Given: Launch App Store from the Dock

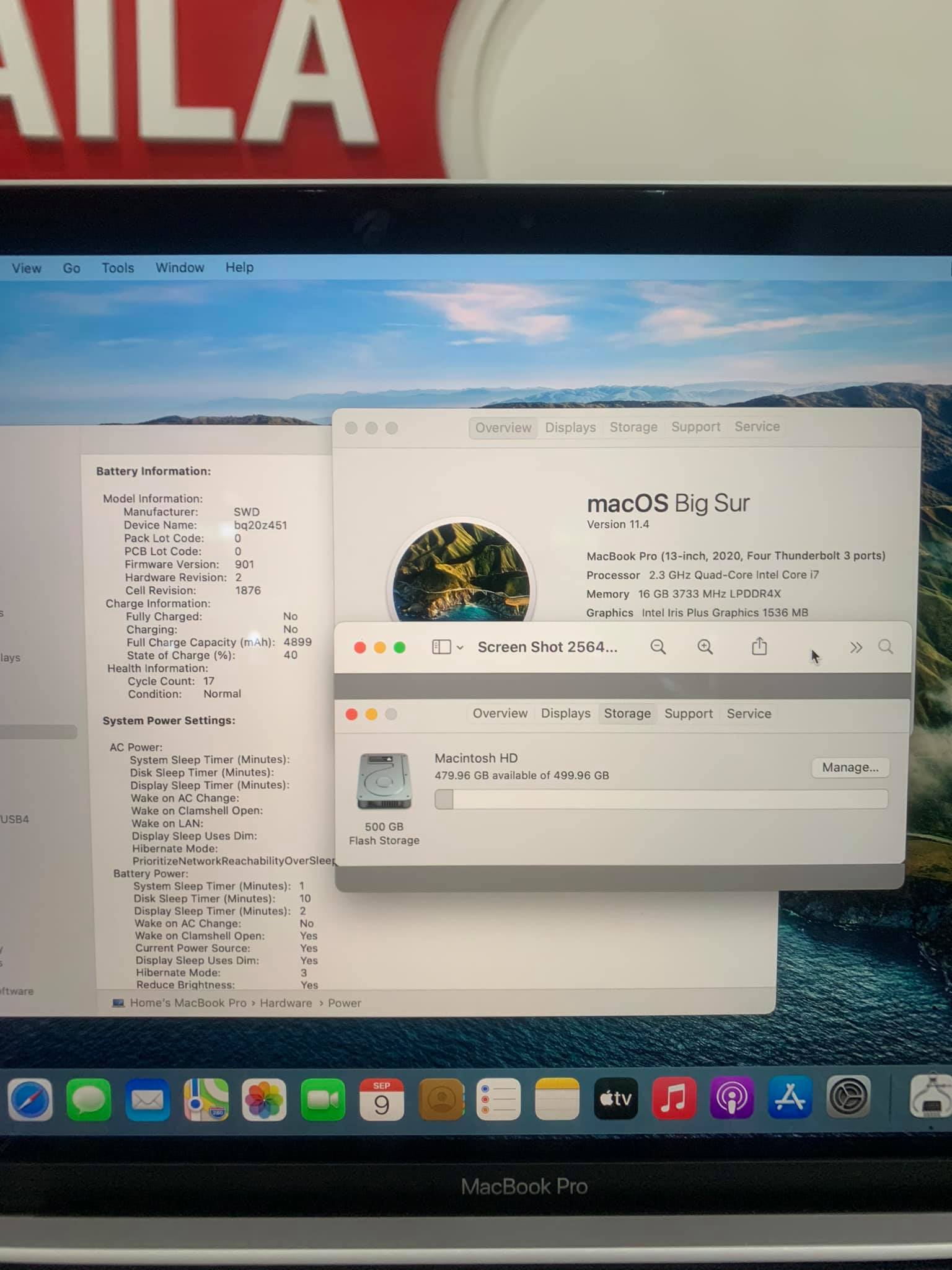Looking at the screenshot, I should point(790,1098).
